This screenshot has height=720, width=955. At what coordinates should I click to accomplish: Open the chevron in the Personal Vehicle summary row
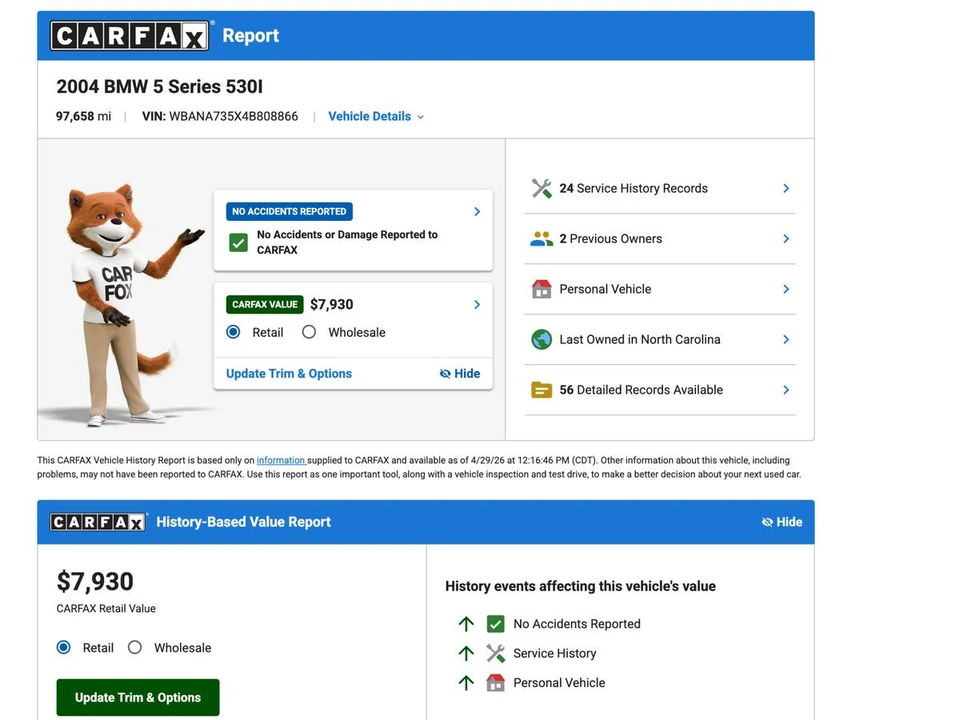(x=786, y=289)
